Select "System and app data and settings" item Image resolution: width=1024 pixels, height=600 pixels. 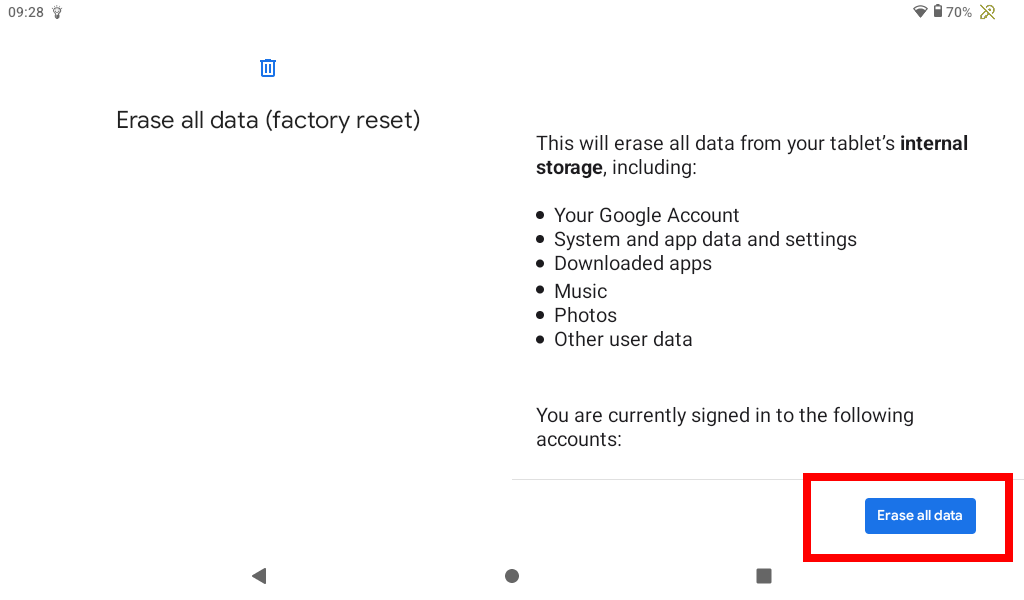(x=705, y=239)
